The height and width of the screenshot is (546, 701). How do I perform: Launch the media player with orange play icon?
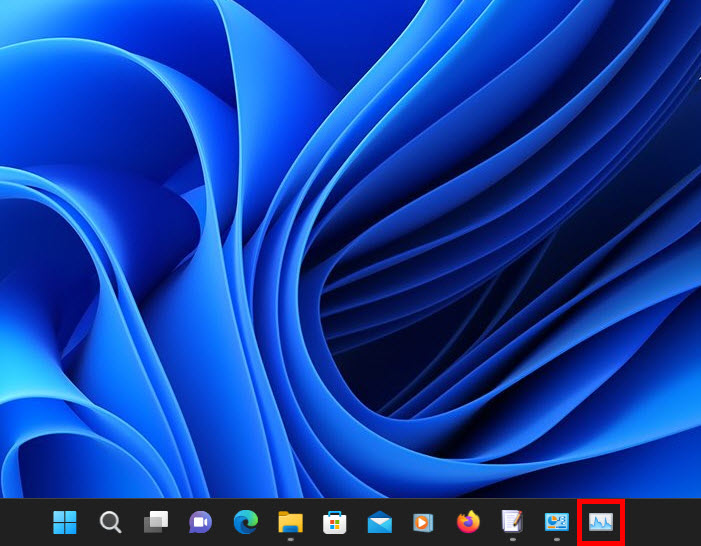pyautogui.click(x=423, y=522)
